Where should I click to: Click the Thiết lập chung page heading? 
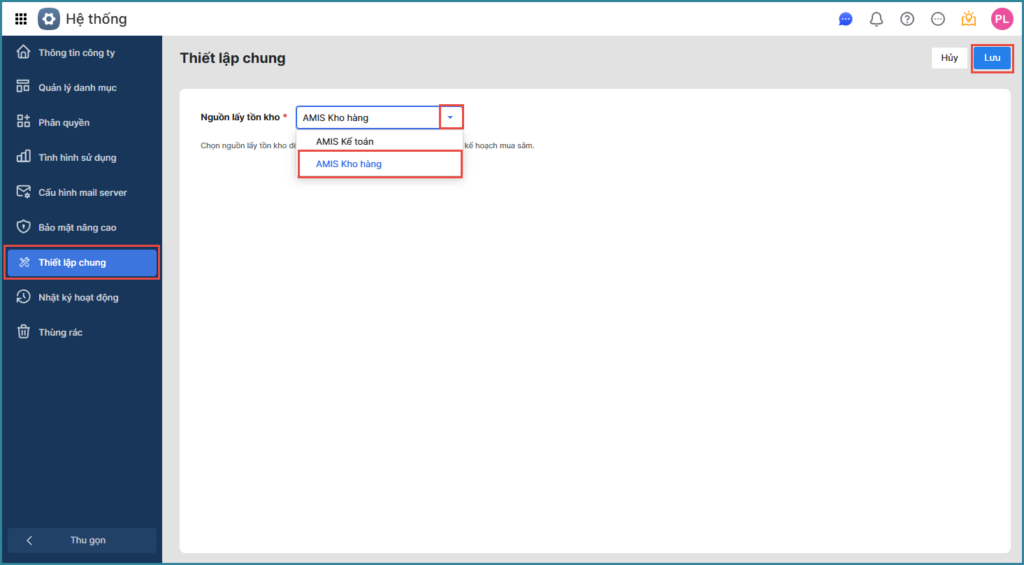point(232,58)
